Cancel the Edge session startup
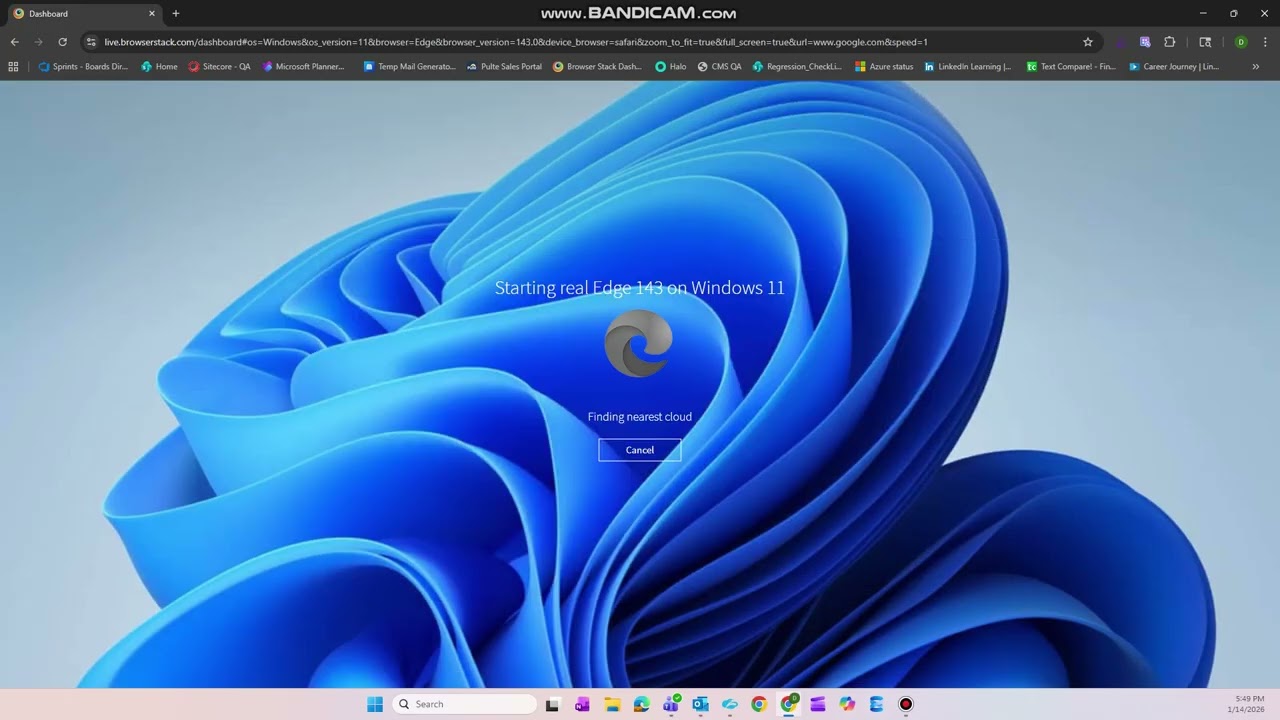The width and height of the screenshot is (1280, 720). point(640,450)
